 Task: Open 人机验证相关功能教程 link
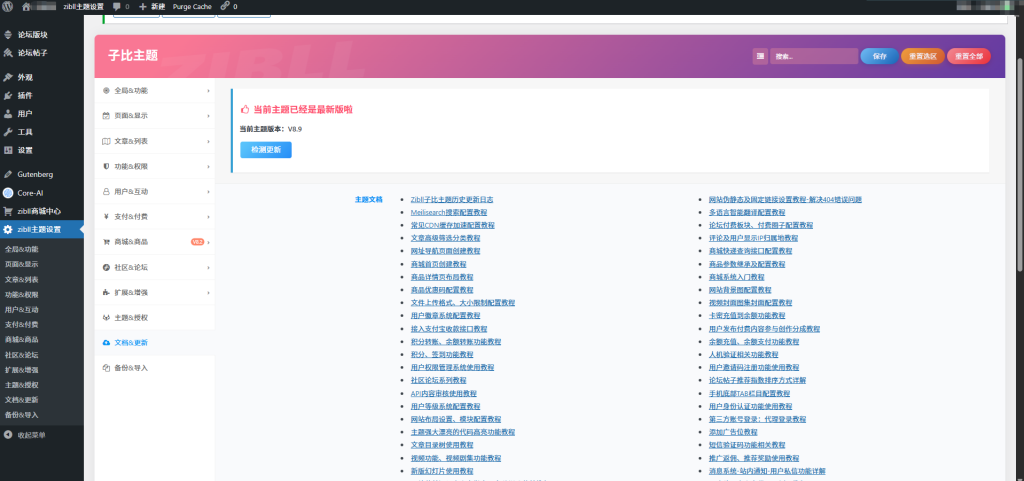pos(743,354)
